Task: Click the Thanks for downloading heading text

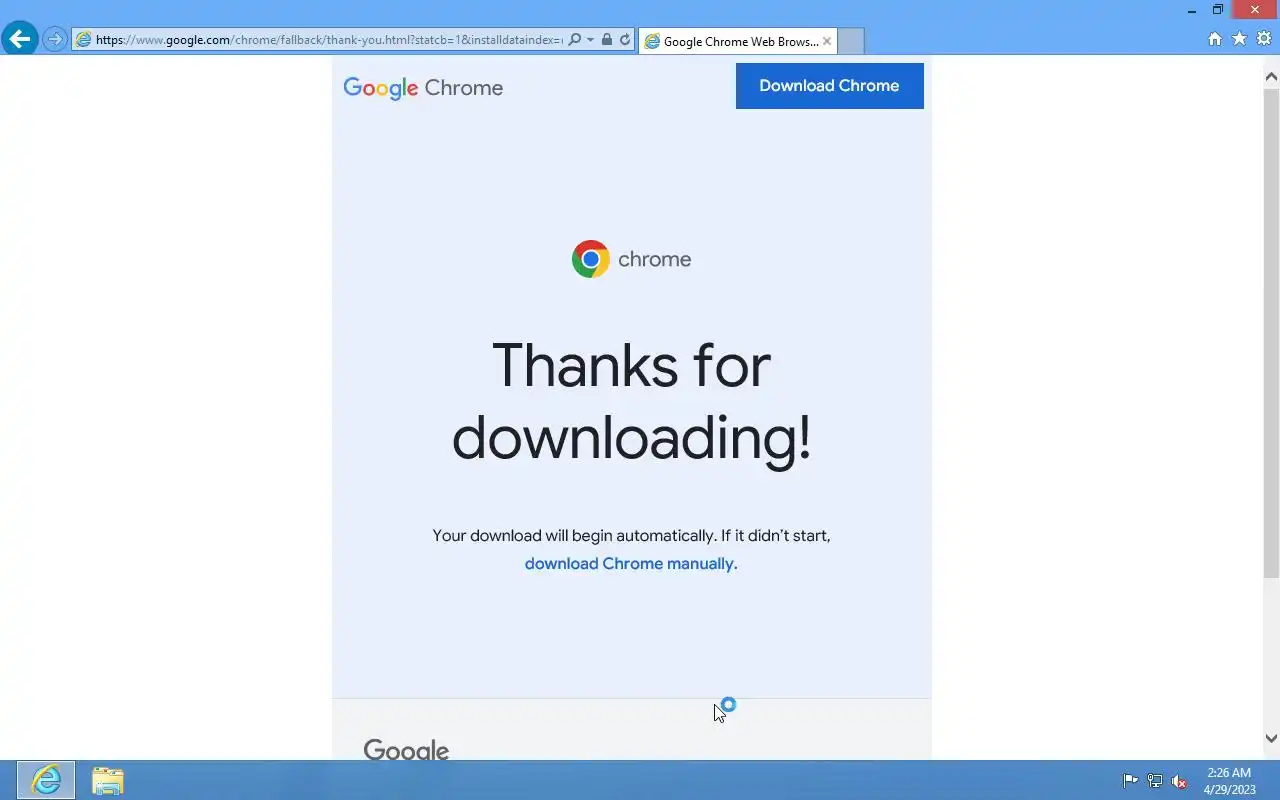Action: 631,401
